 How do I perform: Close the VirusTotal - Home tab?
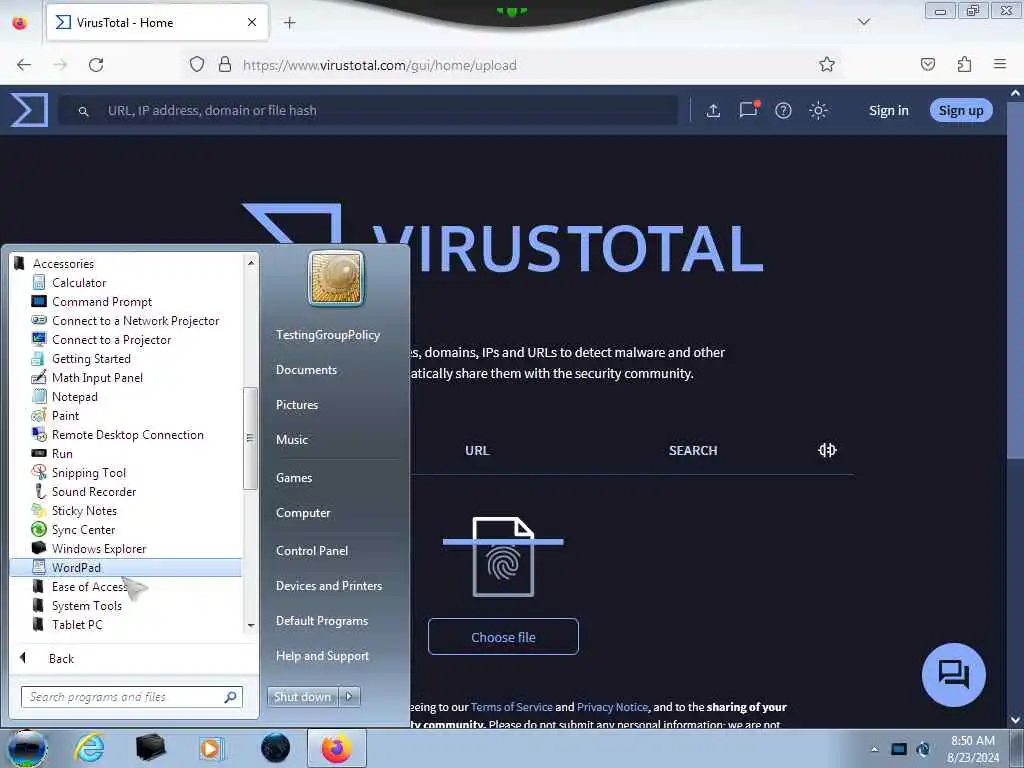click(x=251, y=22)
